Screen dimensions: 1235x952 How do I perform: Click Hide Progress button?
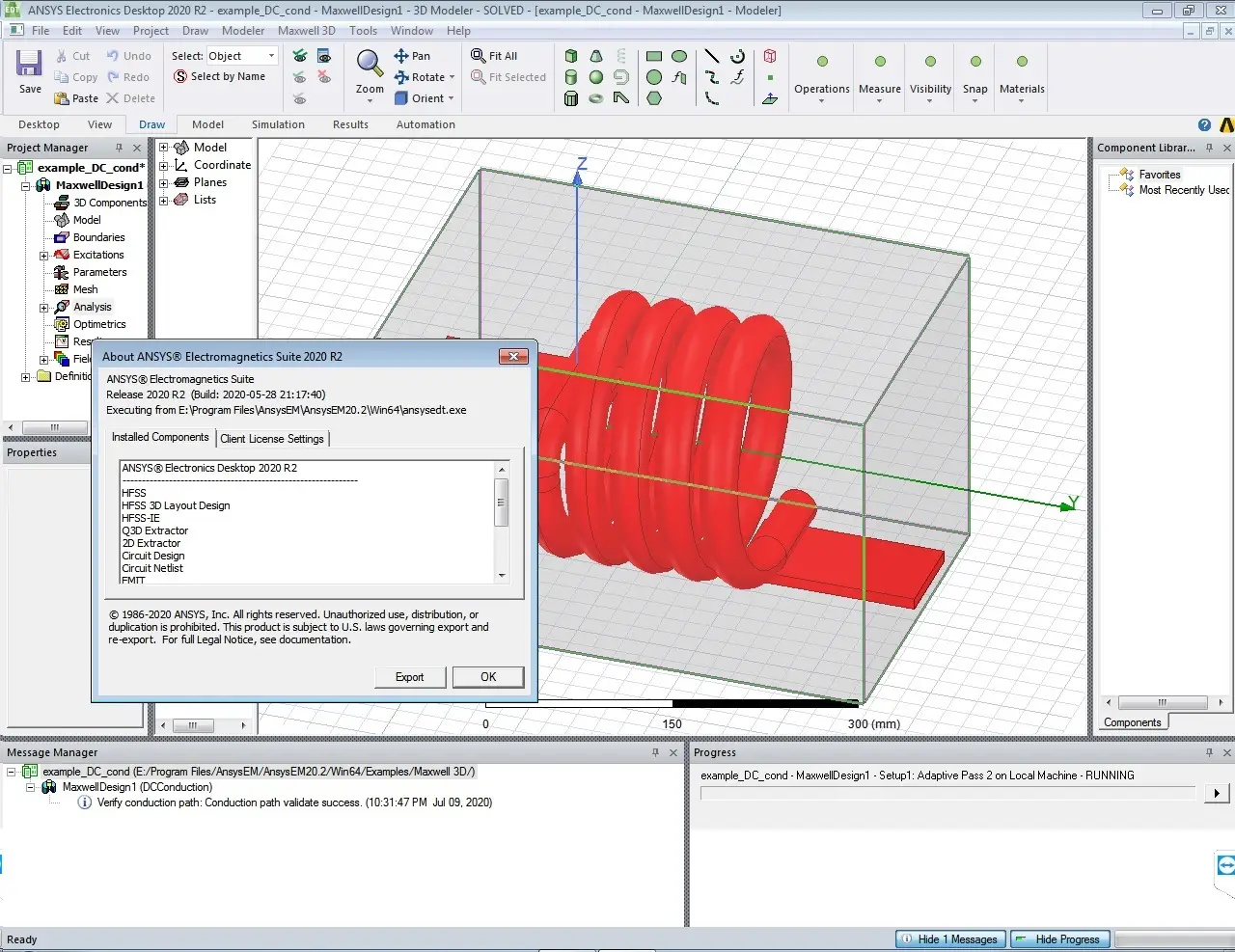point(1060,939)
